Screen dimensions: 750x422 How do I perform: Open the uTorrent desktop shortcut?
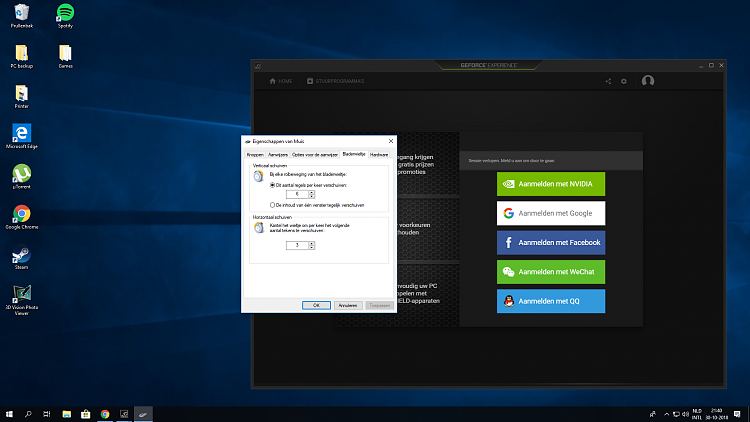(22, 177)
